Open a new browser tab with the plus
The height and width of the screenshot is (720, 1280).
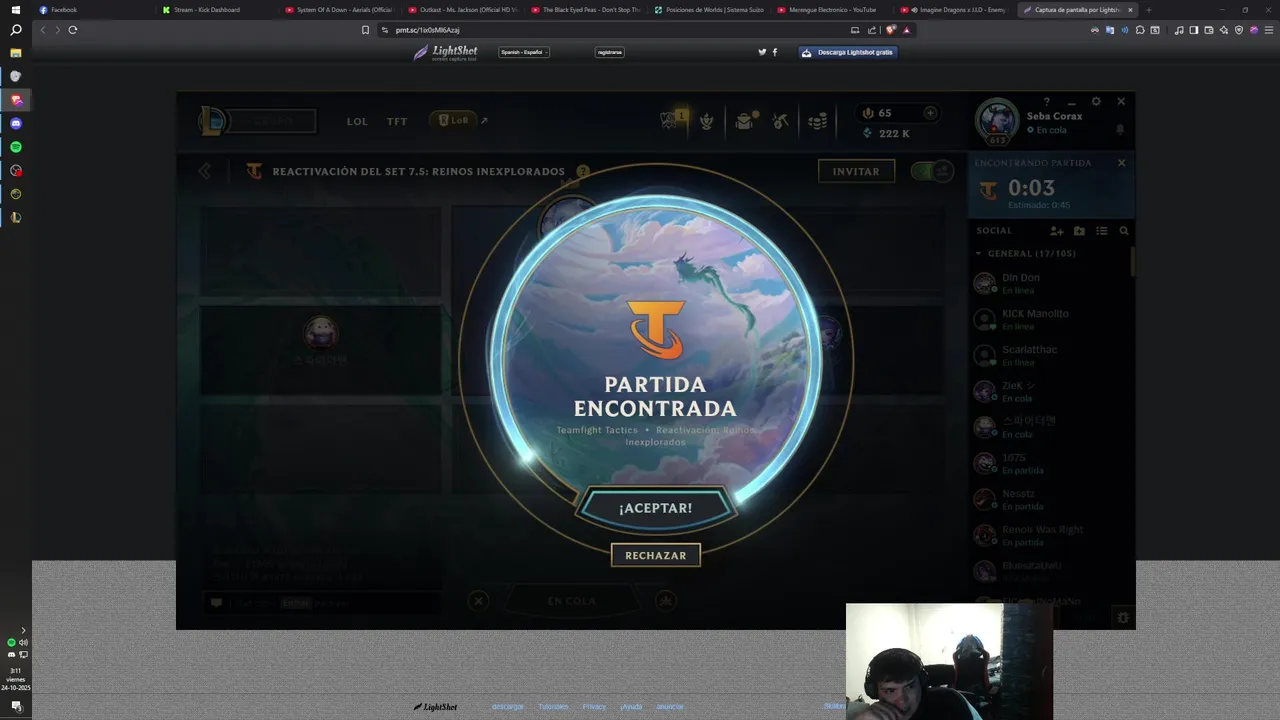click(1148, 10)
